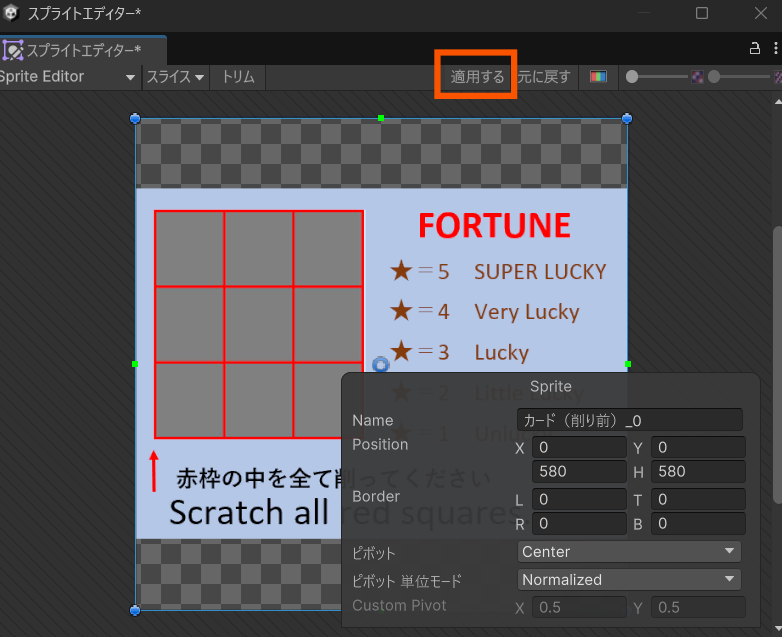This screenshot has height=637, width=782.
Task: Click the トリム button
Action: coord(238,77)
